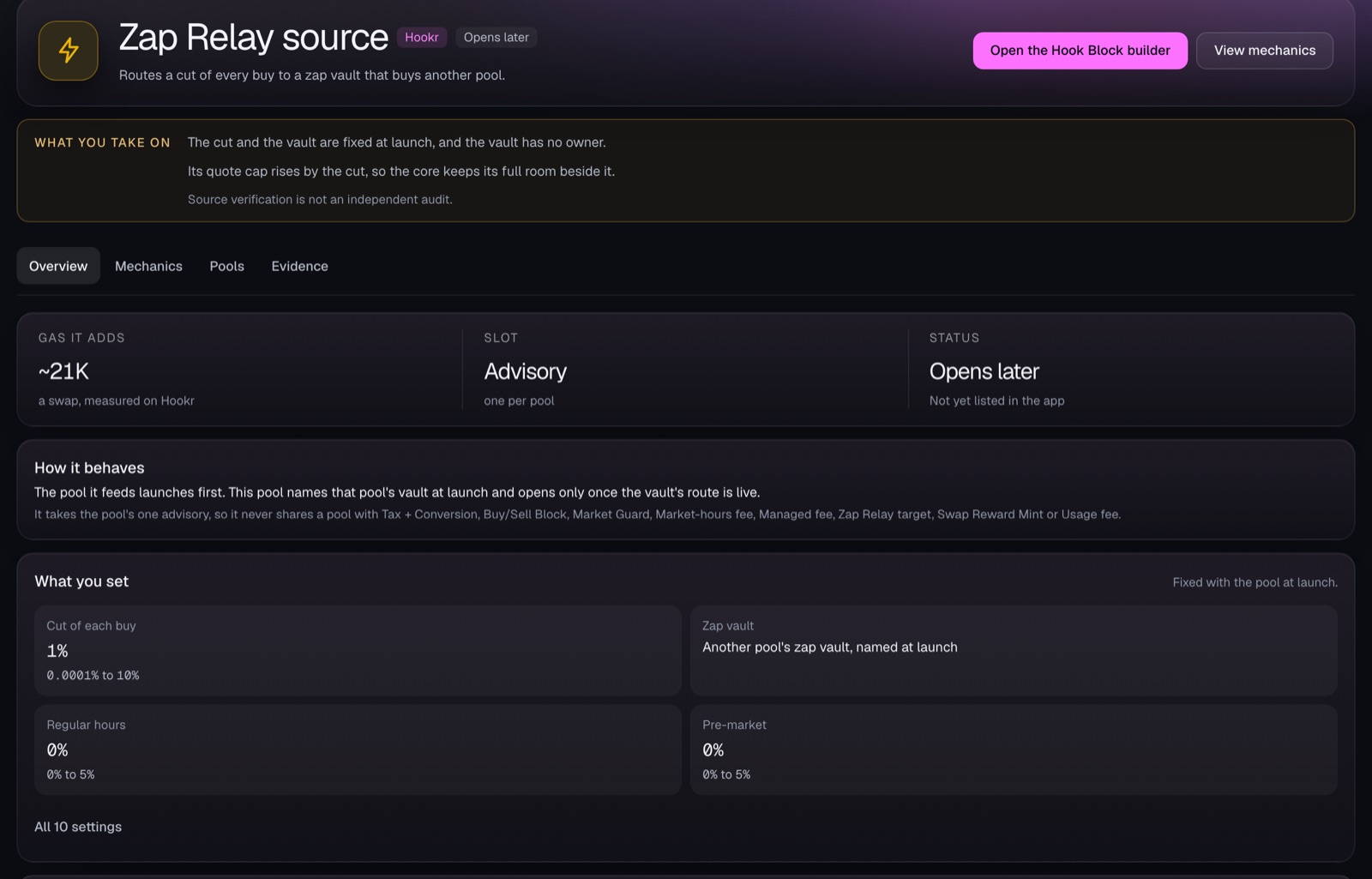Click the Advisory slot value
This screenshot has width=1372, height=879.
coord(525,371)
